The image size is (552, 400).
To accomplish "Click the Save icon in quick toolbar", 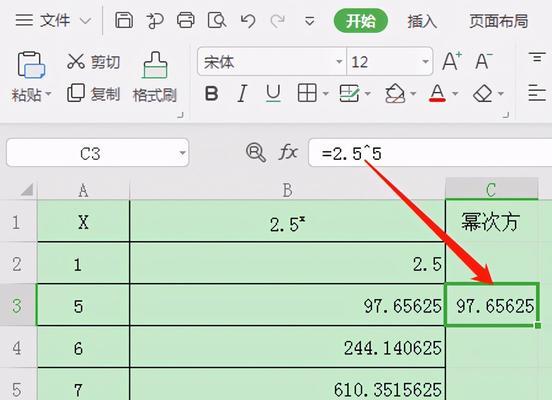I will pos(124,20).
